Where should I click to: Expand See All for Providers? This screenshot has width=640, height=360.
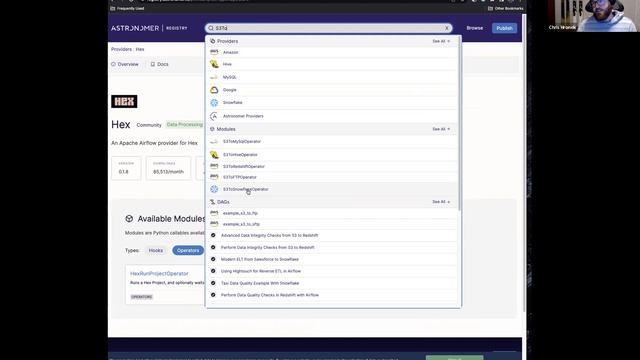tap(441, 41)
